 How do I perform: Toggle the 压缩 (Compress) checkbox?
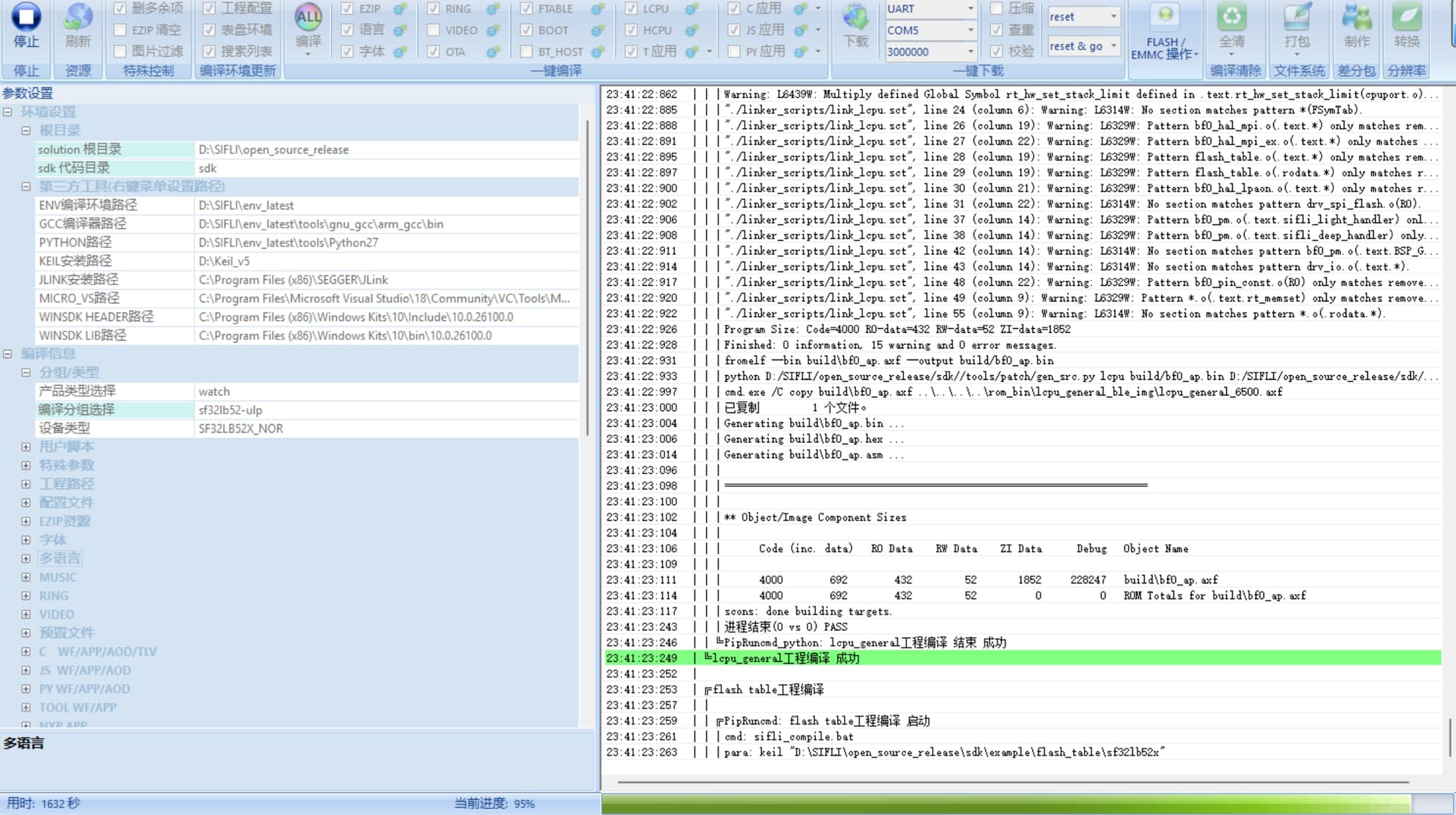pos(996,9)
